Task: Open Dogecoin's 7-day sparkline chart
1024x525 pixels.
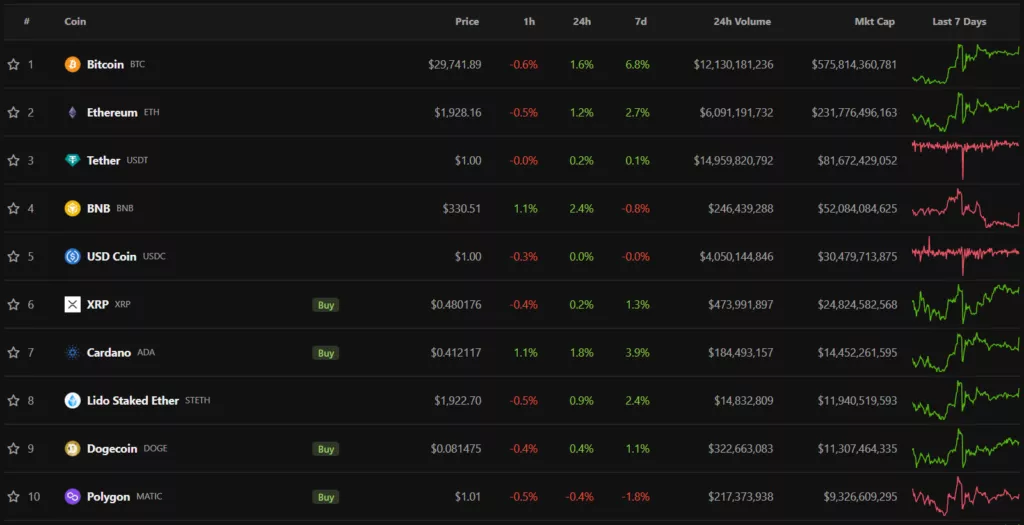Action: tap(966, 449)
